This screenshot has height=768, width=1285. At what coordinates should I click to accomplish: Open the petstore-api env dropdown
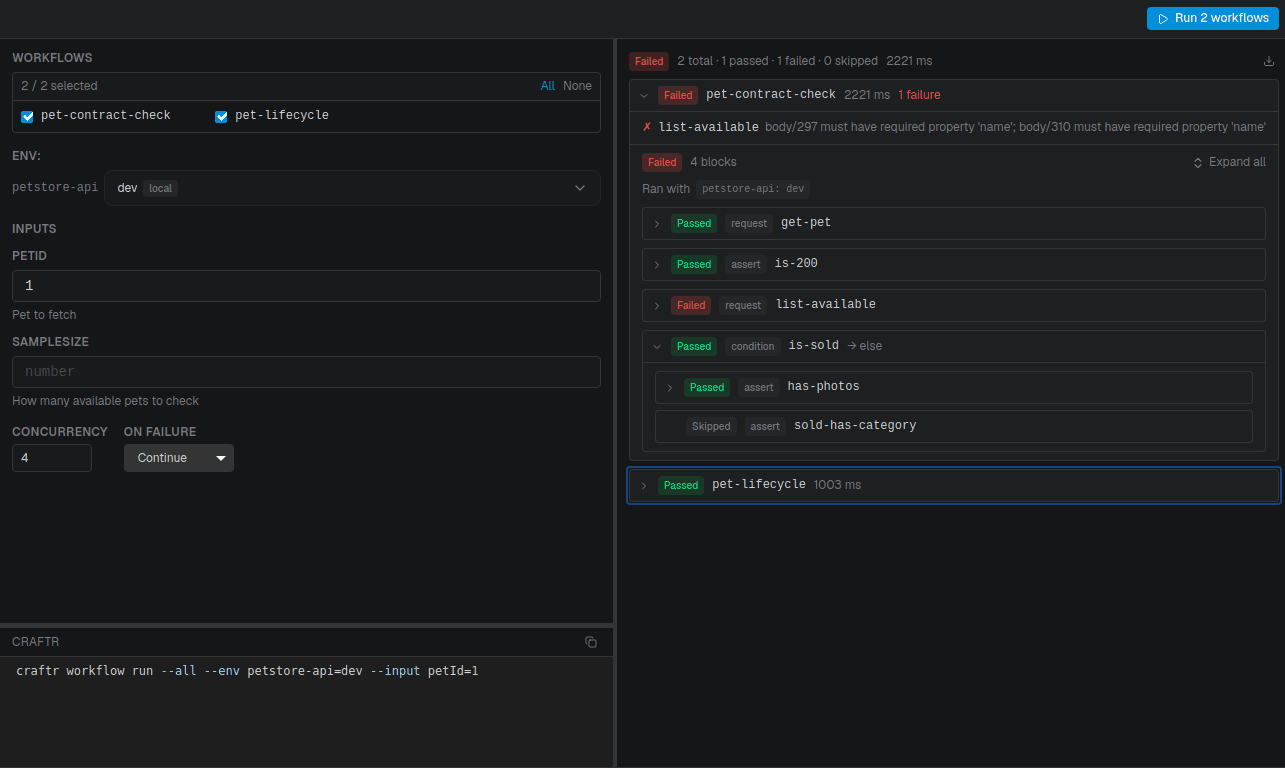click(352, 188)
